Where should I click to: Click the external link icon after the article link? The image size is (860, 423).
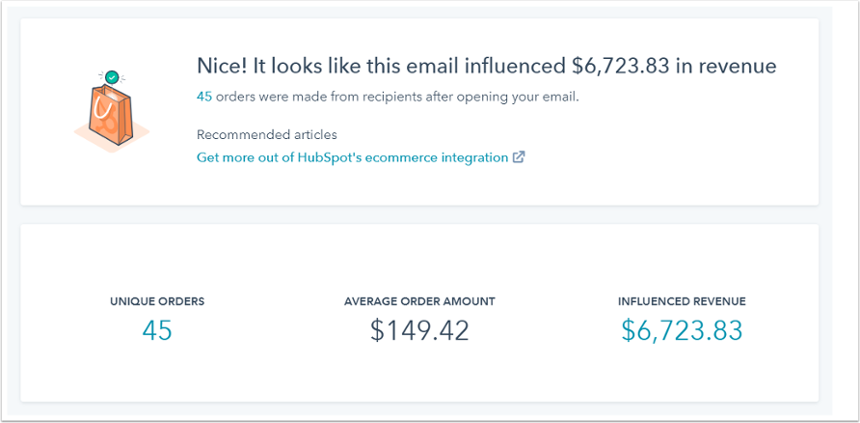click(x=519, y=158)
